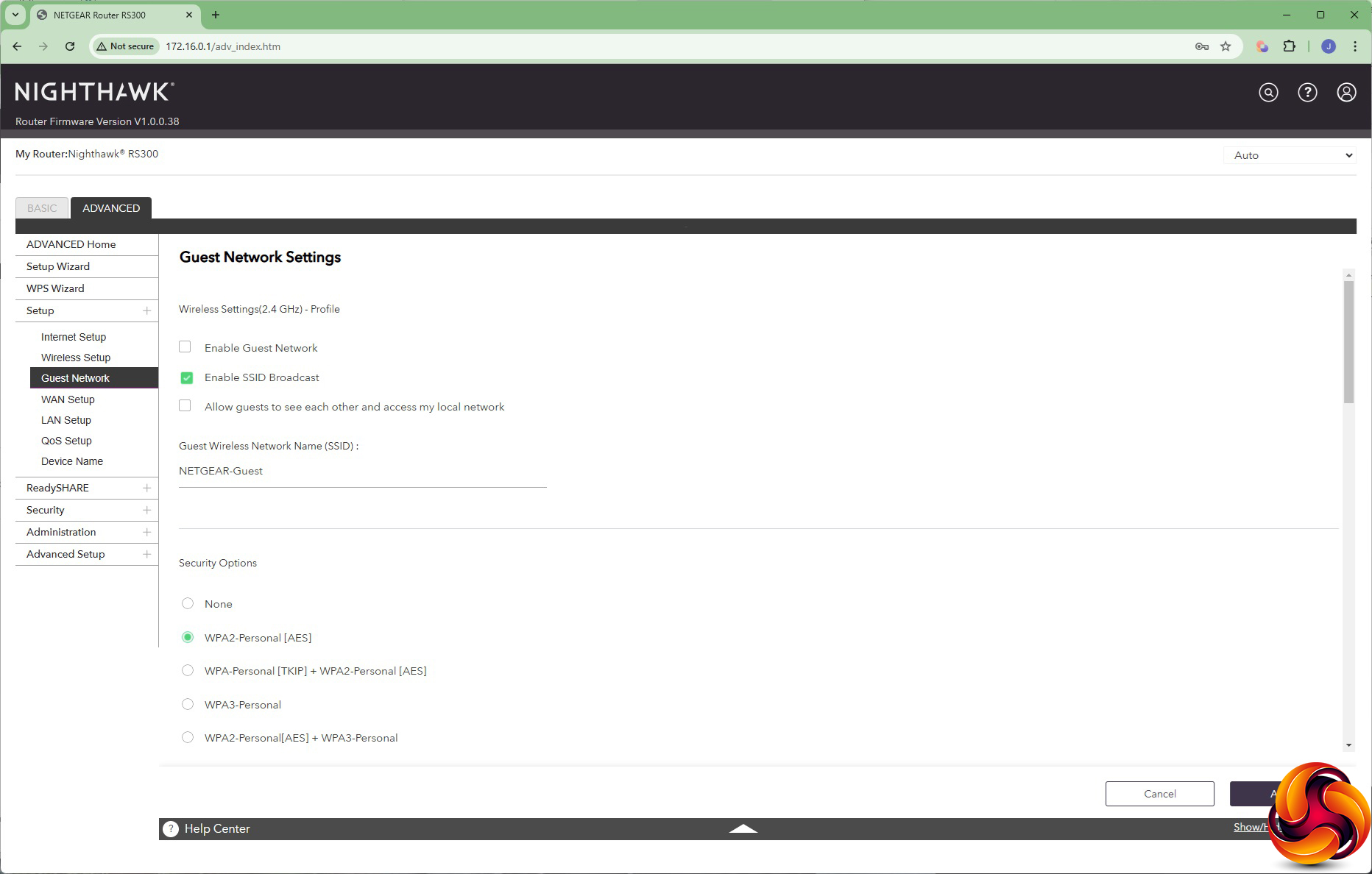Open Internet Setup page
The width and height of the screenshot is (1372, 874).
(74, 337)
